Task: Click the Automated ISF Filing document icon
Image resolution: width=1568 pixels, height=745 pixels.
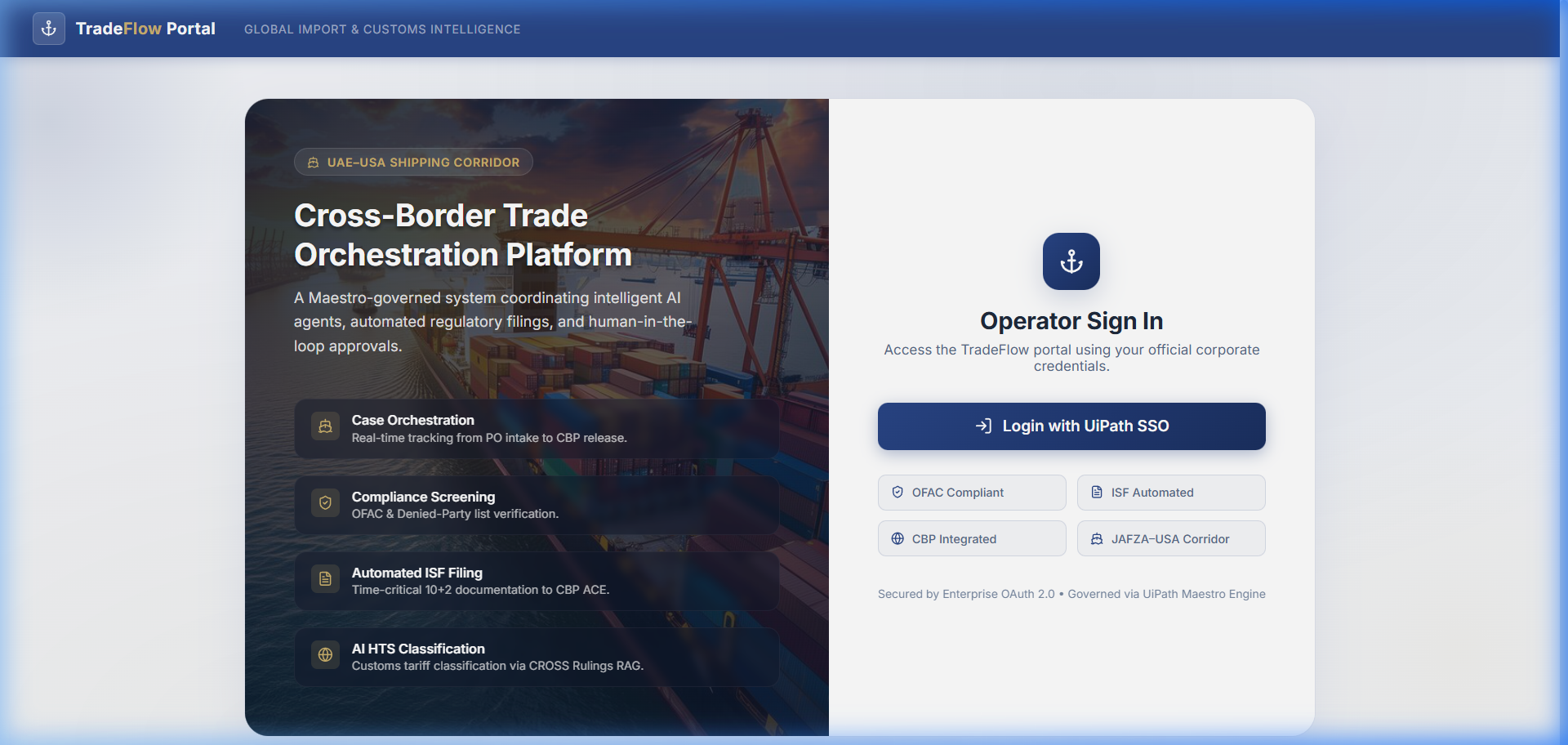Action: [x=325, y=578]
